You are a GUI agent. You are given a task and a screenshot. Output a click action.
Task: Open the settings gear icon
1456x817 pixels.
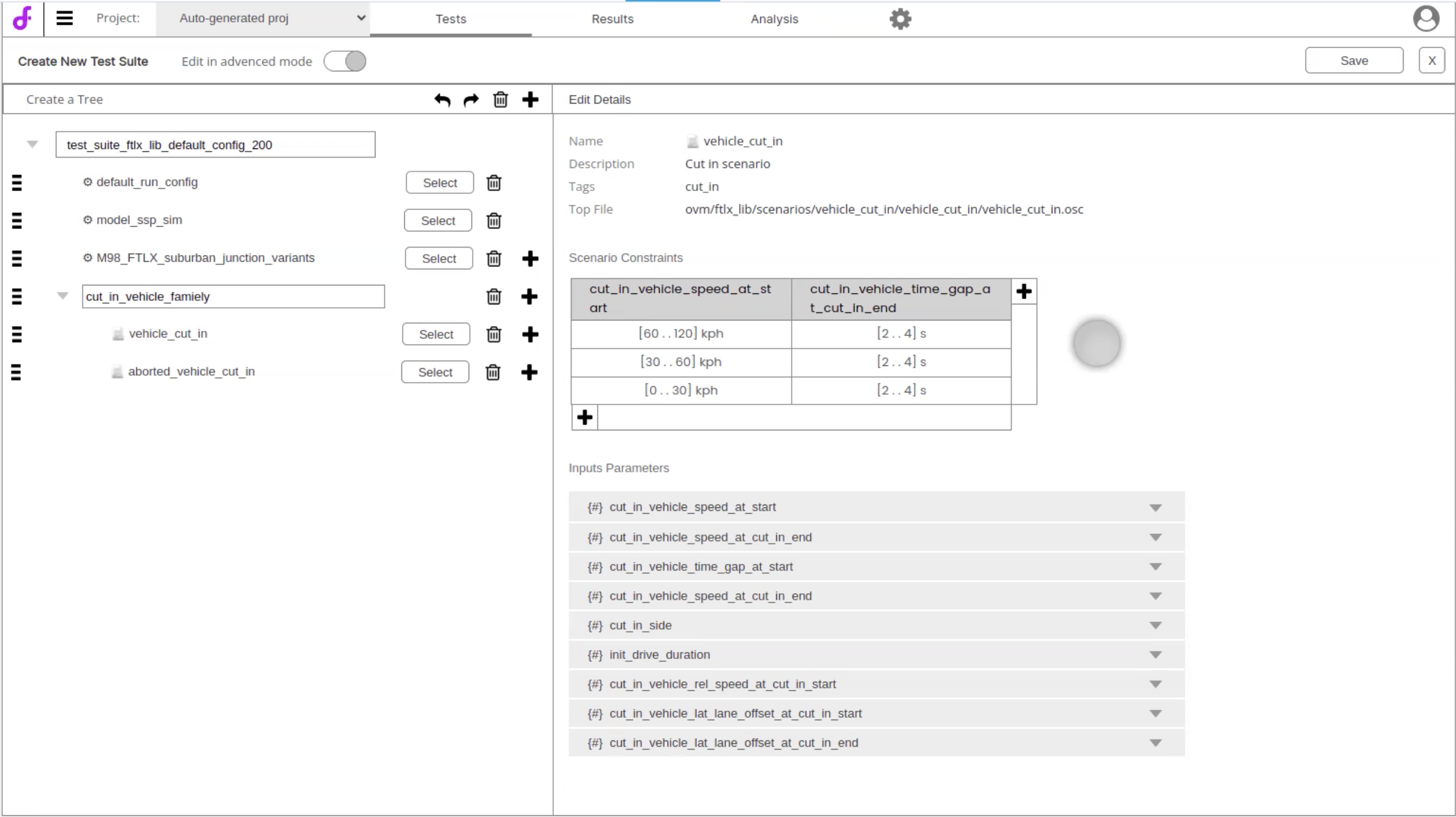pos(900,19)
